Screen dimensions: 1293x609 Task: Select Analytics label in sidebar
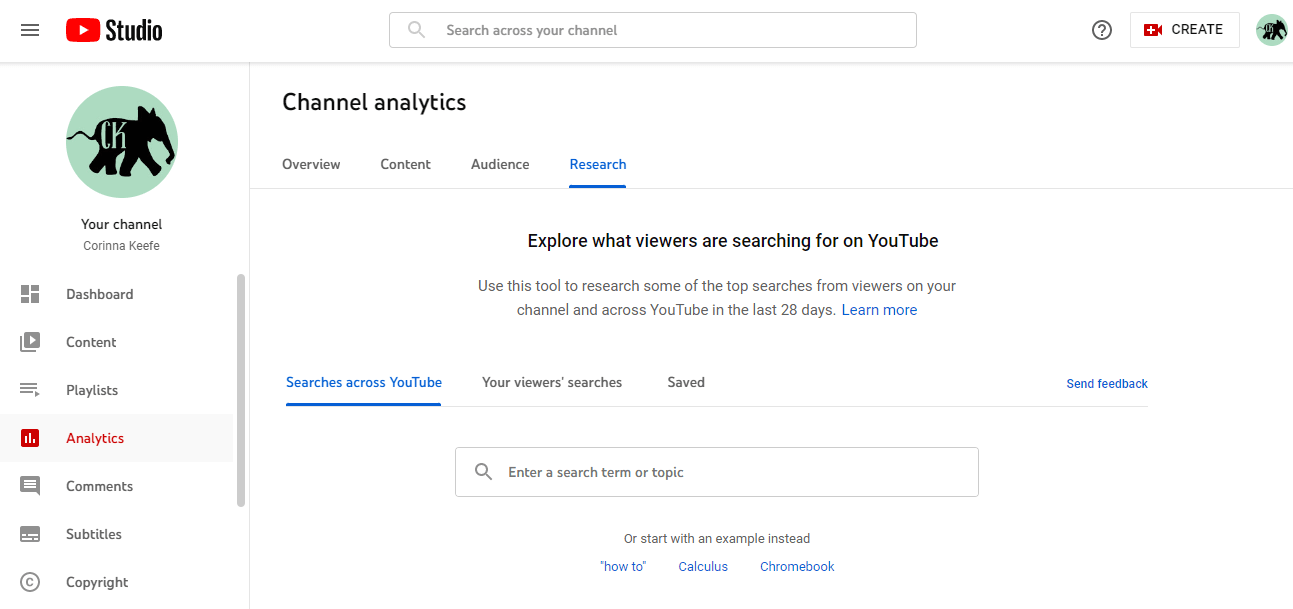tap(95, 438)
